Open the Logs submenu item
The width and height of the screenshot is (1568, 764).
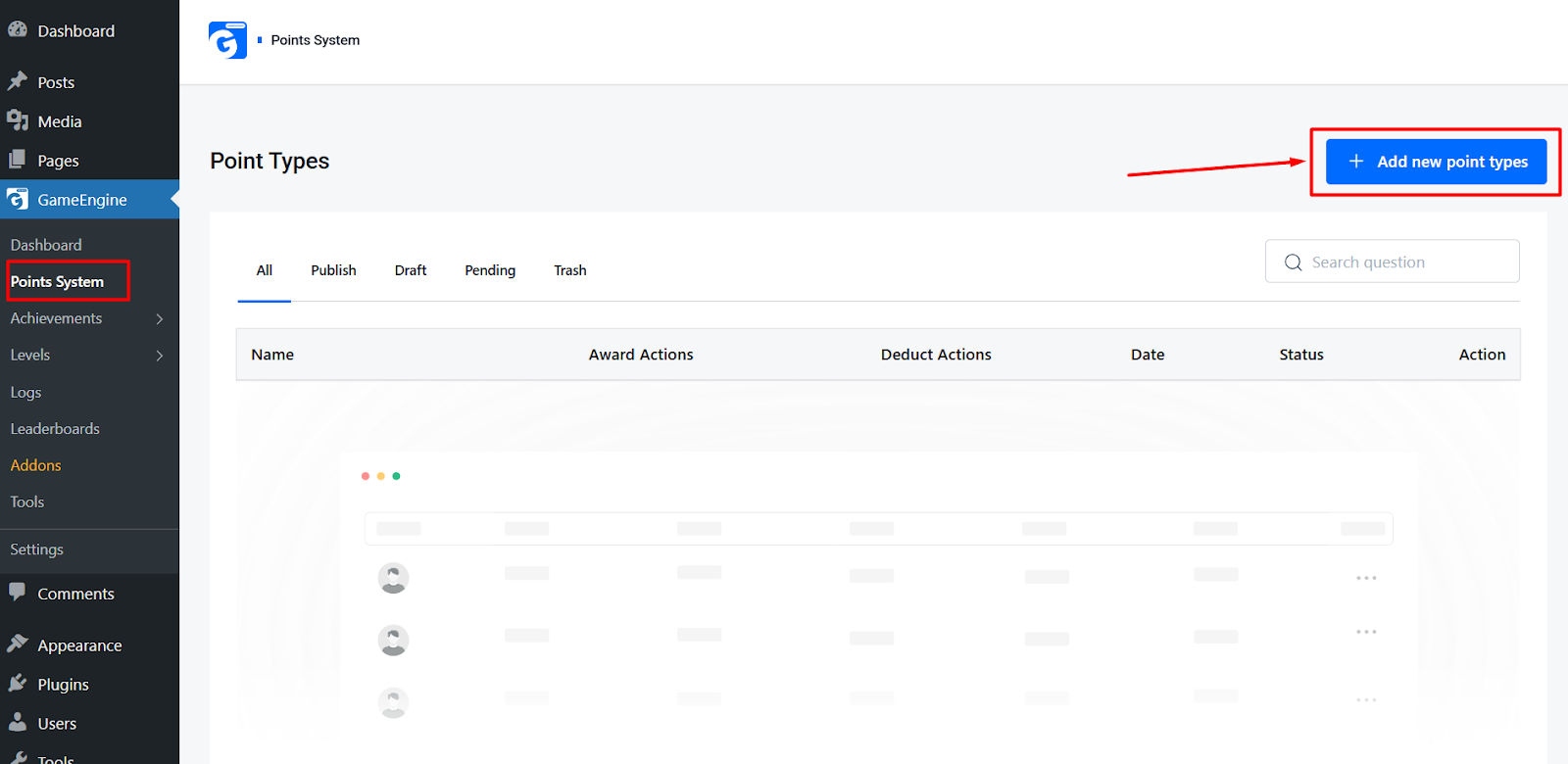(x=25, y=392)
